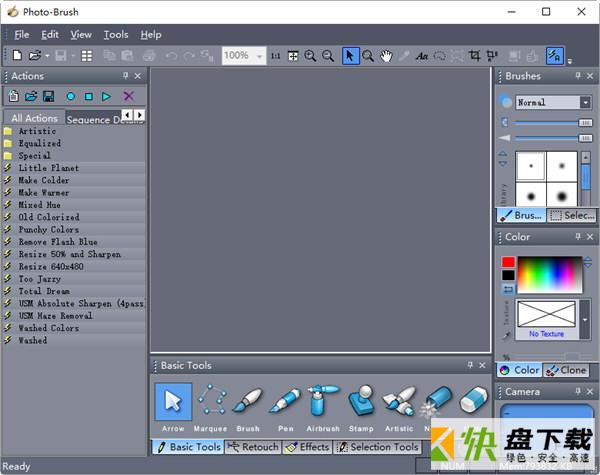Open the Selec... tab in Brushes panel

coord(572,215)
